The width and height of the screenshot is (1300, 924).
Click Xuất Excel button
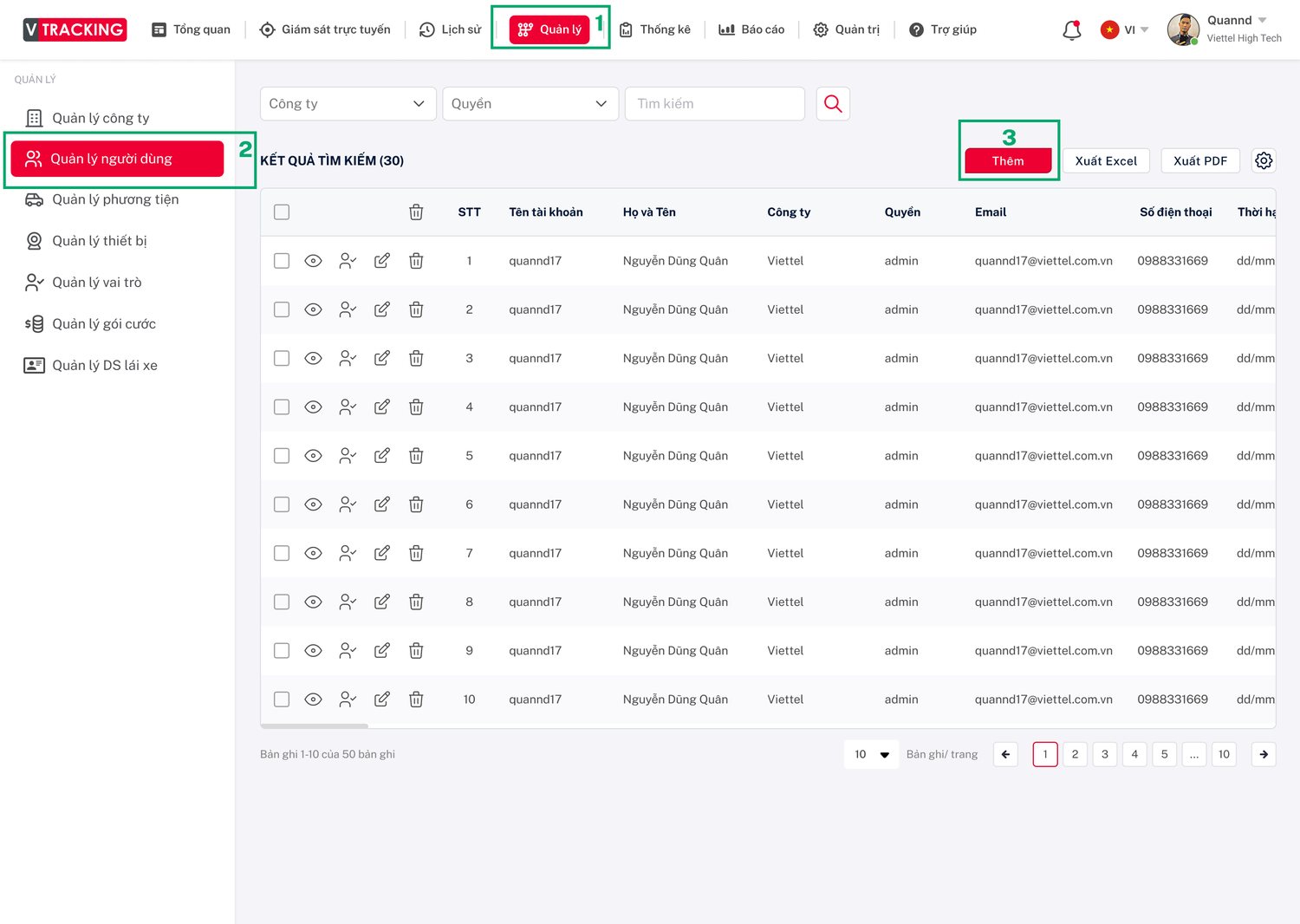(x=1106, y=161)
